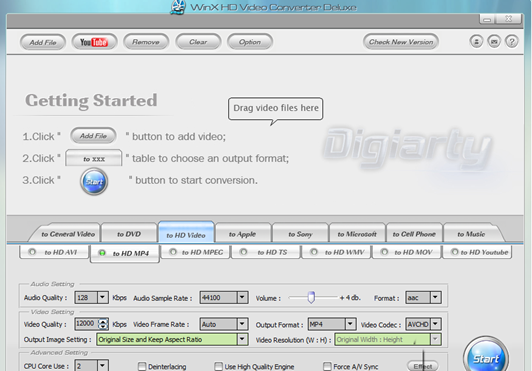Screen dimensions: 532x371
Task: Click Video Quality stepper arrows
Action: click(x=103, y=324)
